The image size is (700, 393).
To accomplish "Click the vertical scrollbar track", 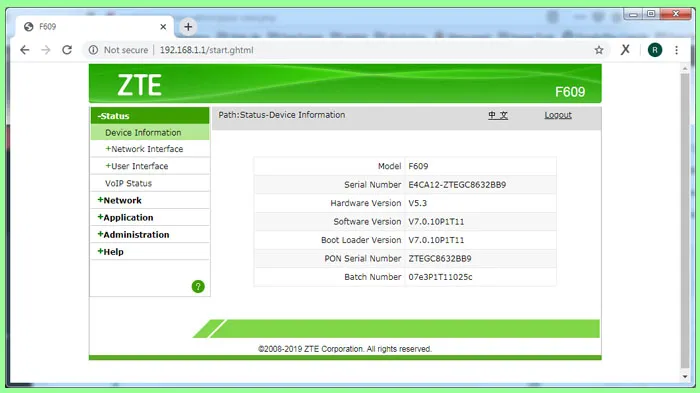I will [x=685, y=221].
